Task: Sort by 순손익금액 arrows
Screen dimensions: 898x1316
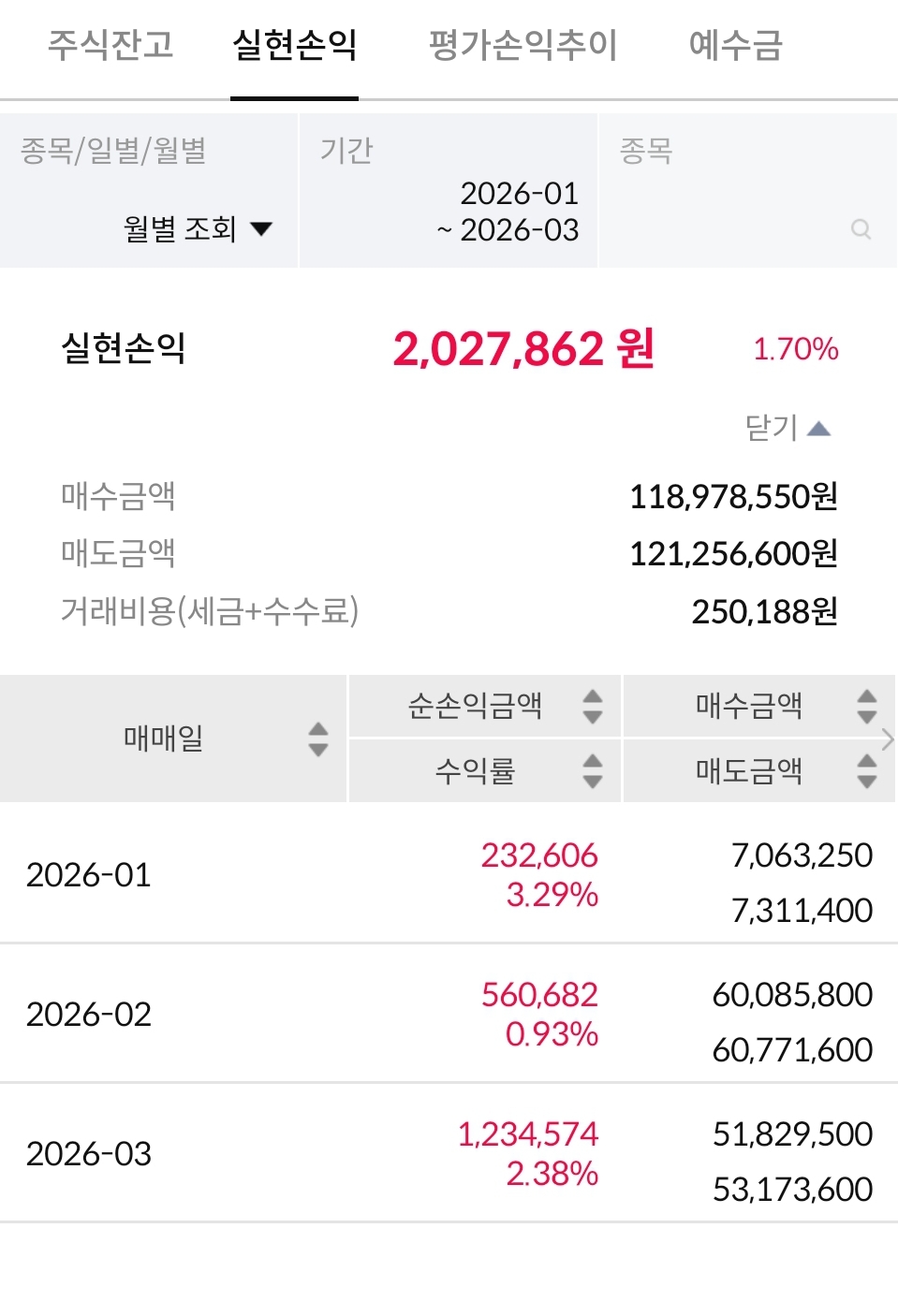Action: tap(592, 706)
